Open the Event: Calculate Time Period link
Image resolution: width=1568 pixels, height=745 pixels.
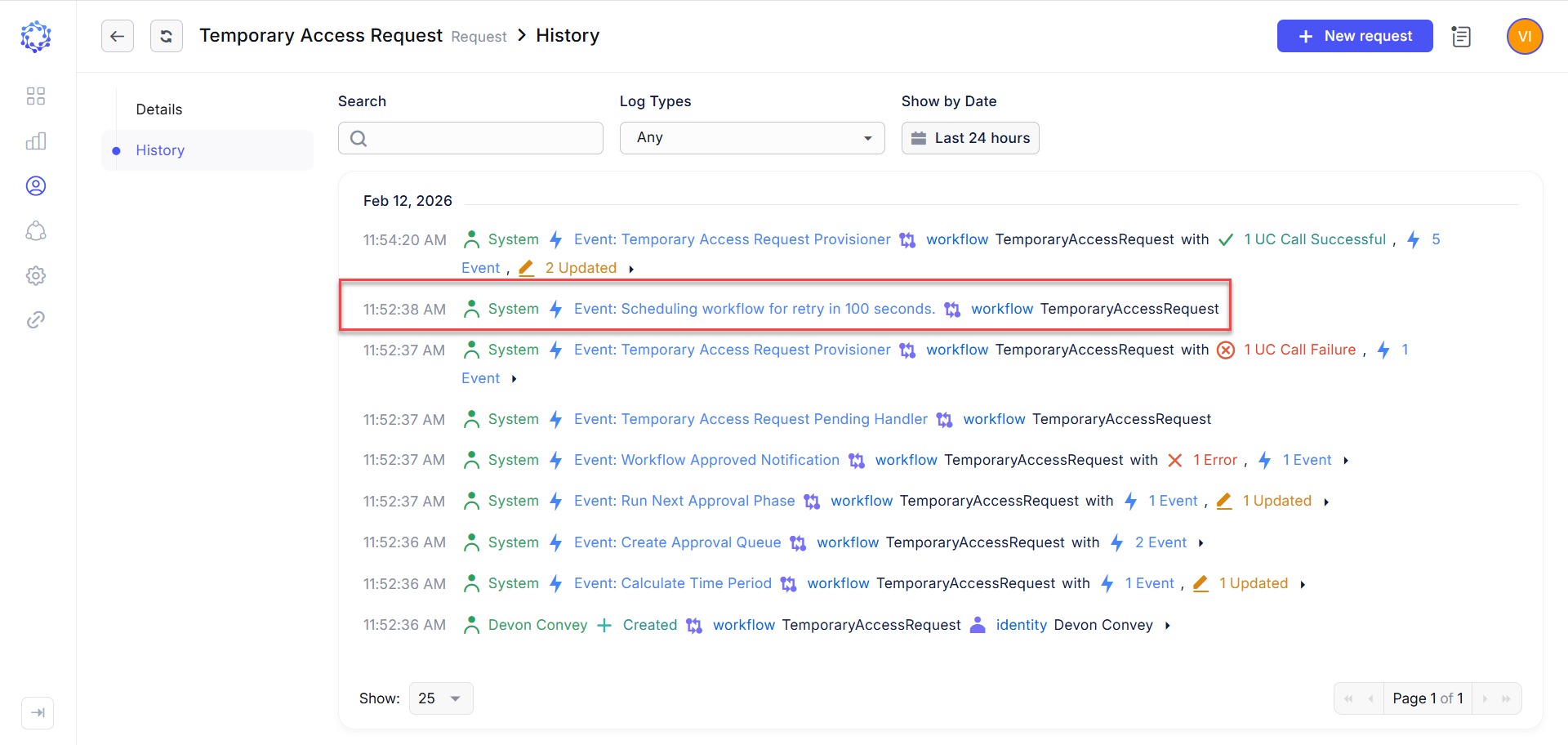672,583
